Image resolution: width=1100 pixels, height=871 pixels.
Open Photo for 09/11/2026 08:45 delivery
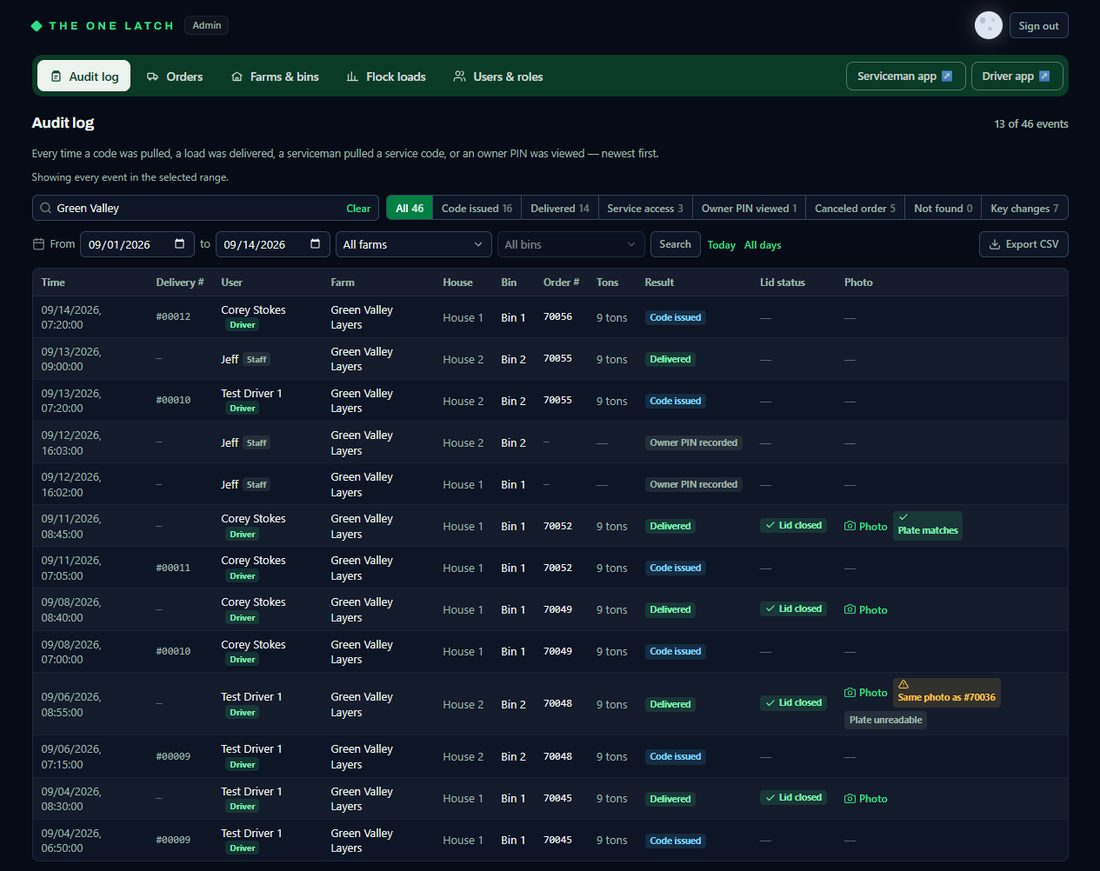coord(866,526)
